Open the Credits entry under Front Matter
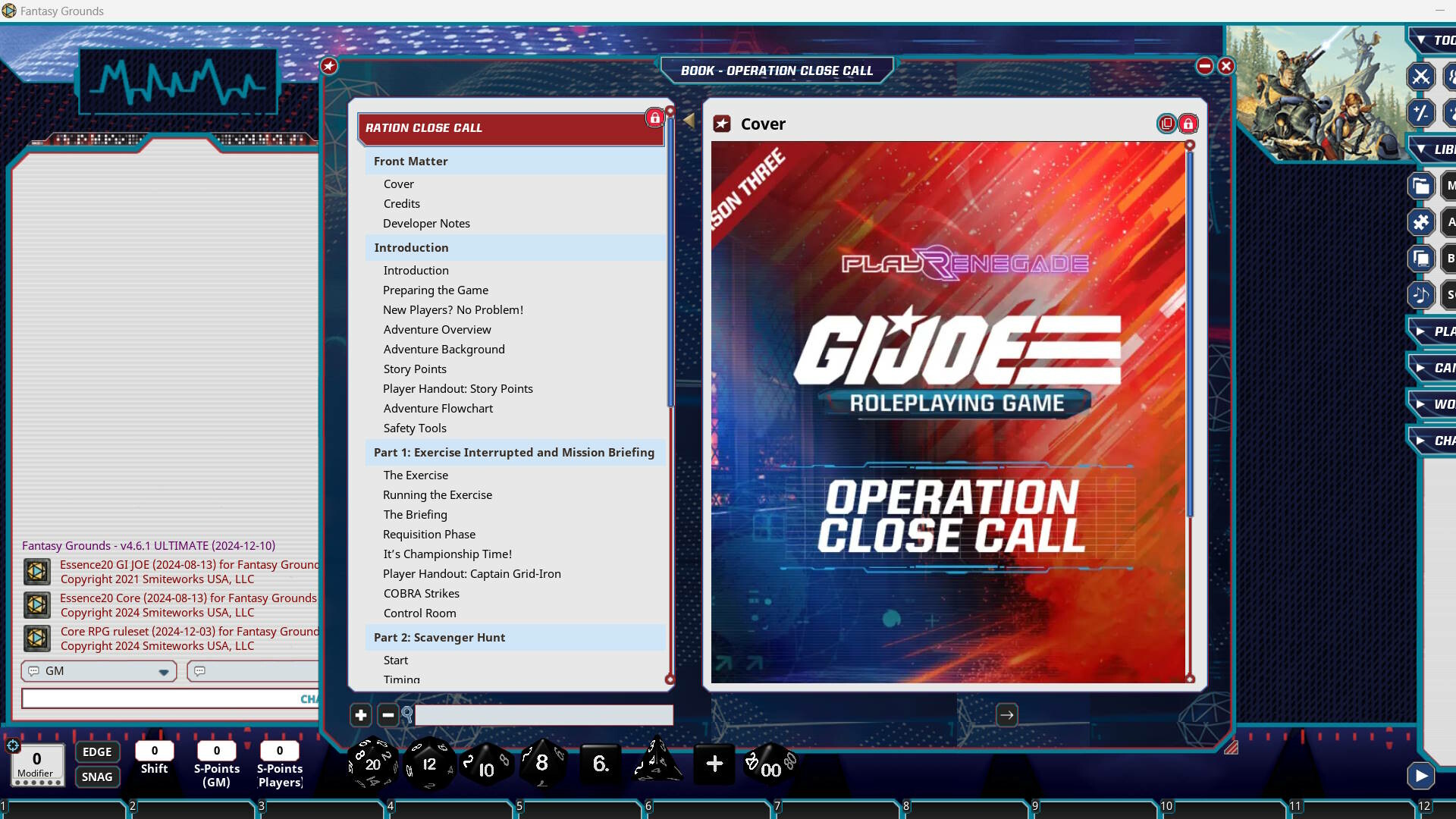The height and width of the screenshot is (819, 1456). pos(402,203)
